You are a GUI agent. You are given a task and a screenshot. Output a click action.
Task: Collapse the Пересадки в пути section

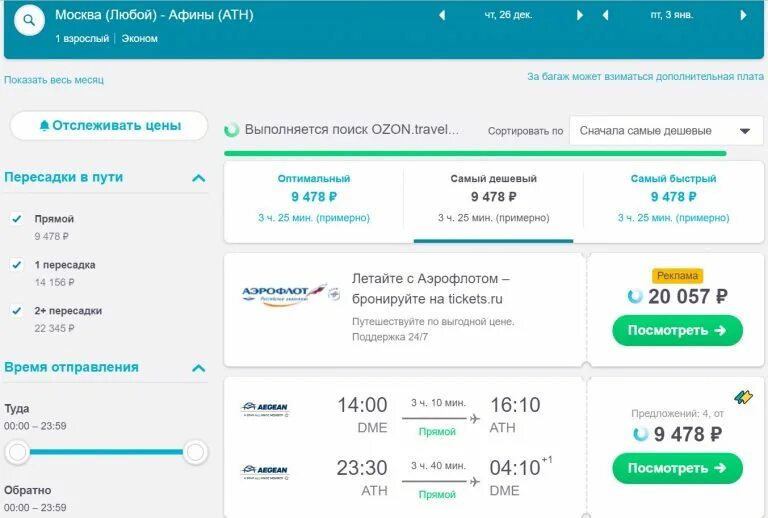[x=198, y=178]
